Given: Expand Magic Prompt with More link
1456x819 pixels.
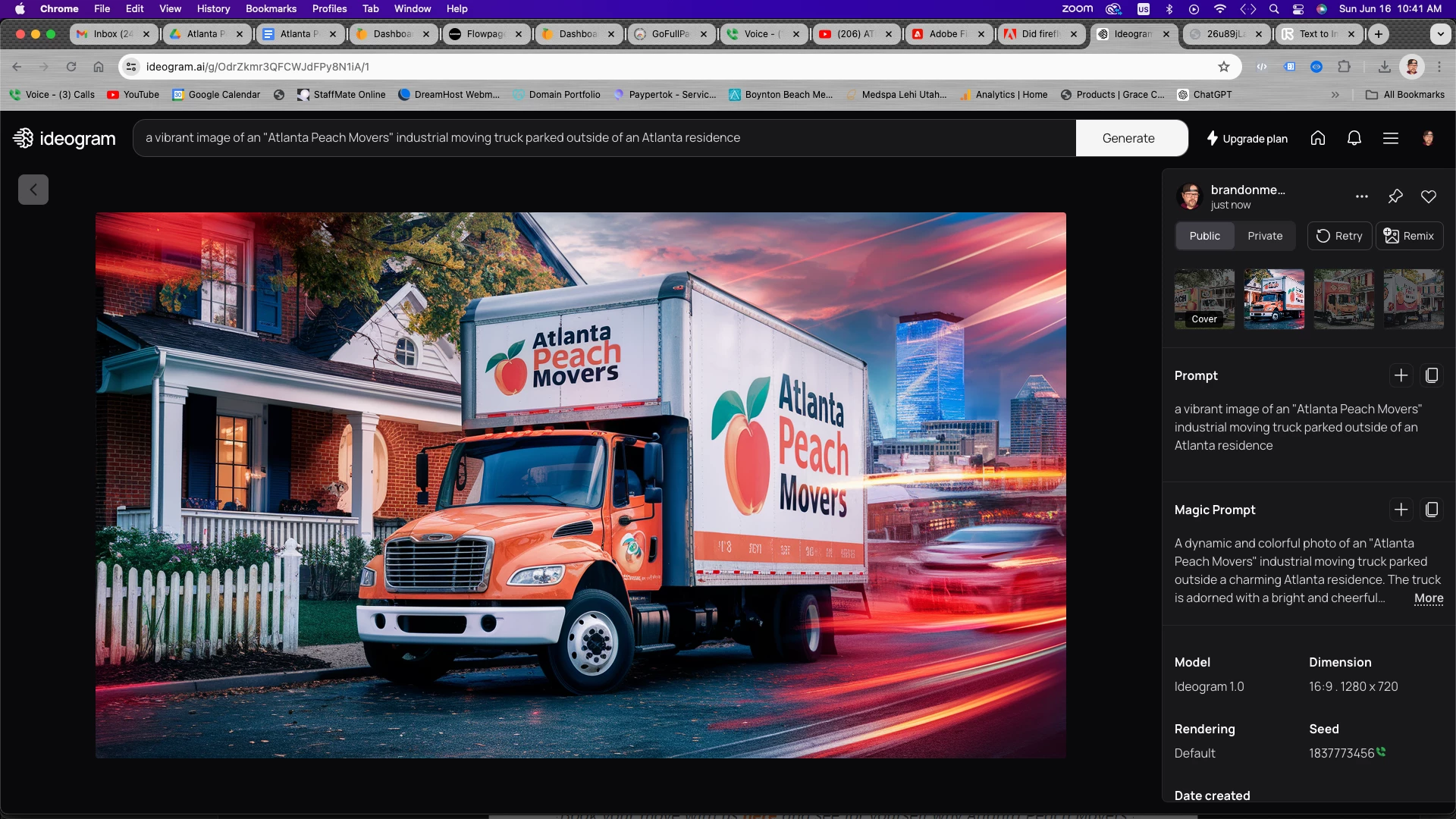Looking at the screenshot, I should 1429,598.
